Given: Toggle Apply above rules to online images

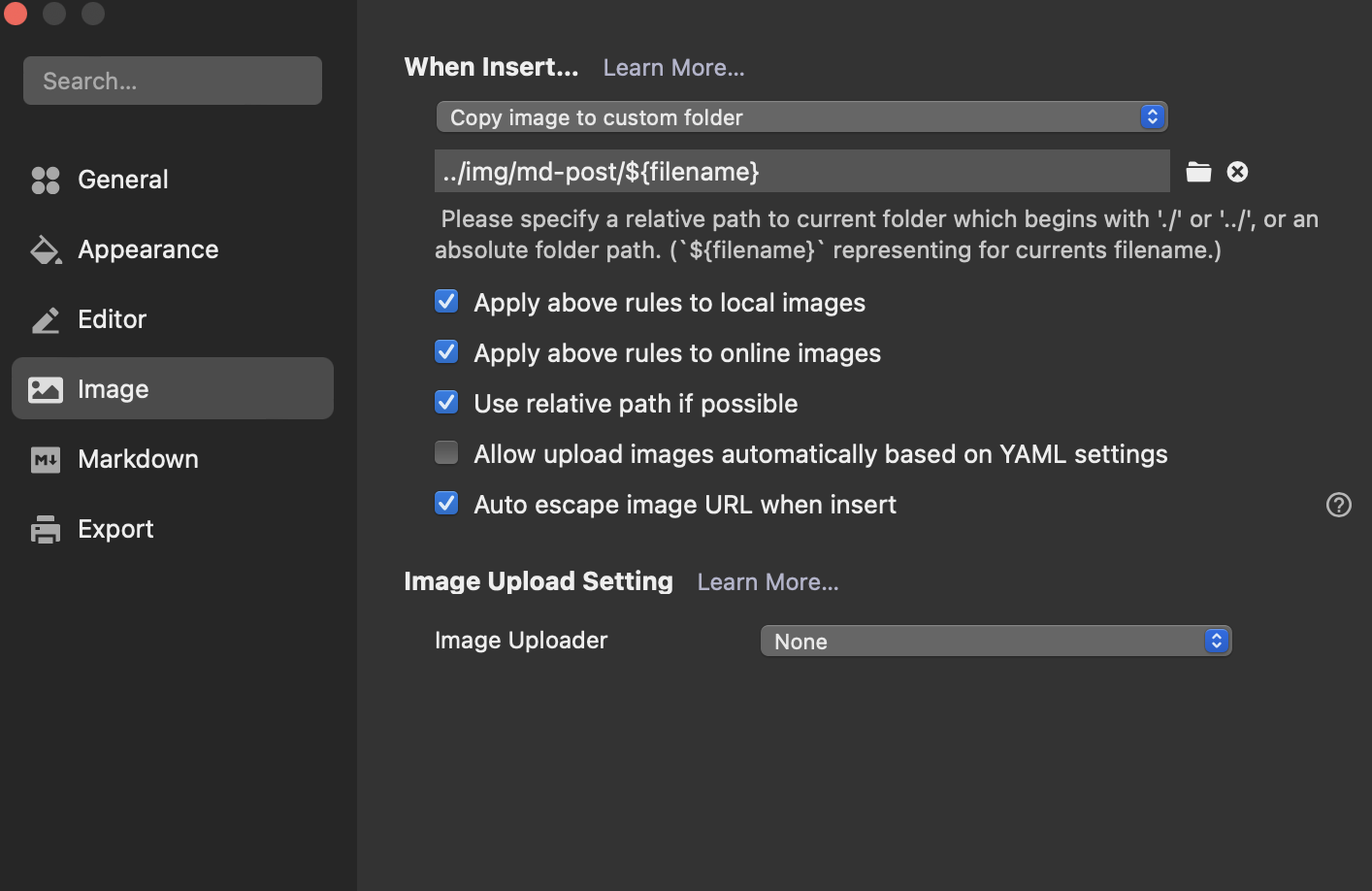Looking at the screenshot, I should 446,352.
